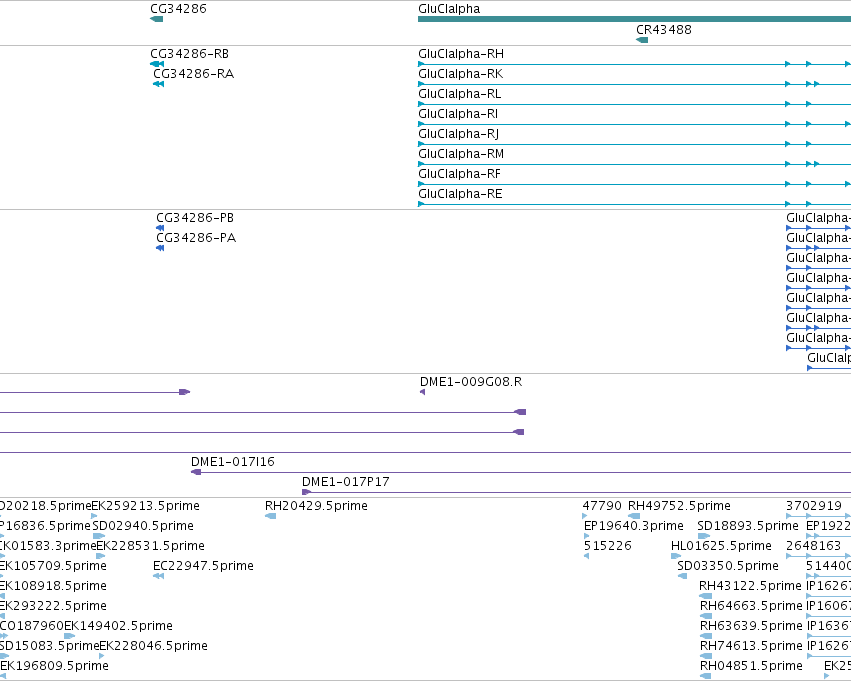
Task: Click the 3702919 feature label
Action: click(814, 506)
